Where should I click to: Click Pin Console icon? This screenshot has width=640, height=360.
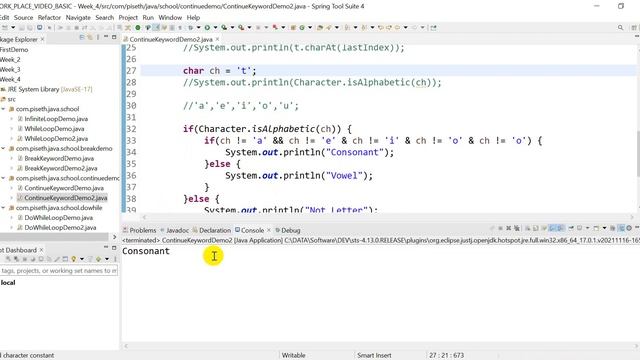coord(571,228)
